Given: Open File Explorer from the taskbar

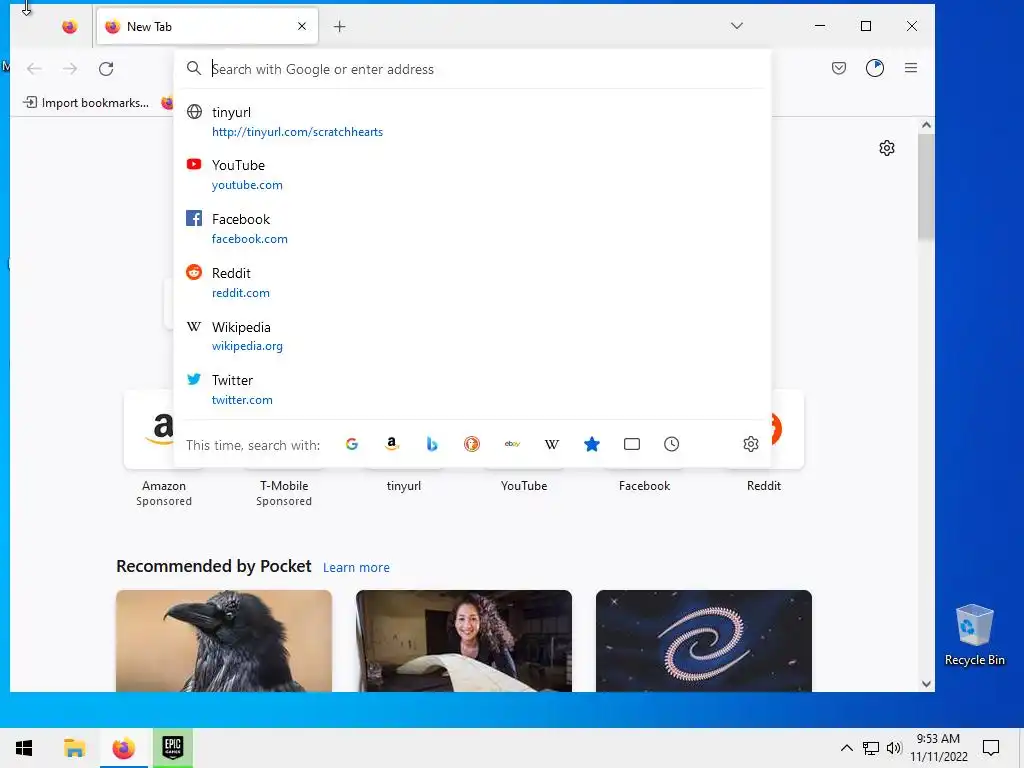Looking at the screenshot, I should point(74,748).
